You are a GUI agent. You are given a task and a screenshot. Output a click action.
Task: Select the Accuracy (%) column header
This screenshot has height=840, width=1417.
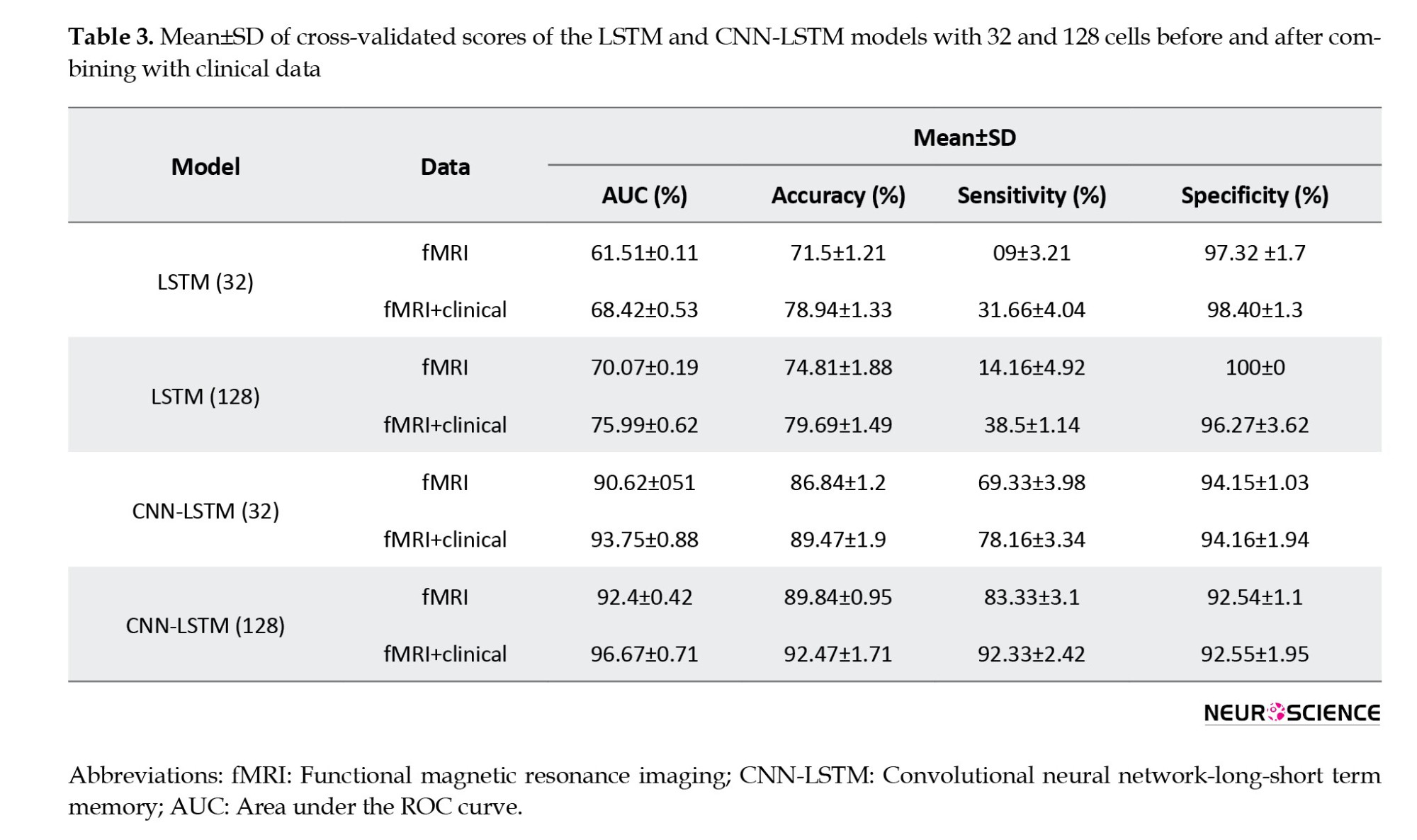(x=838, y=195)
